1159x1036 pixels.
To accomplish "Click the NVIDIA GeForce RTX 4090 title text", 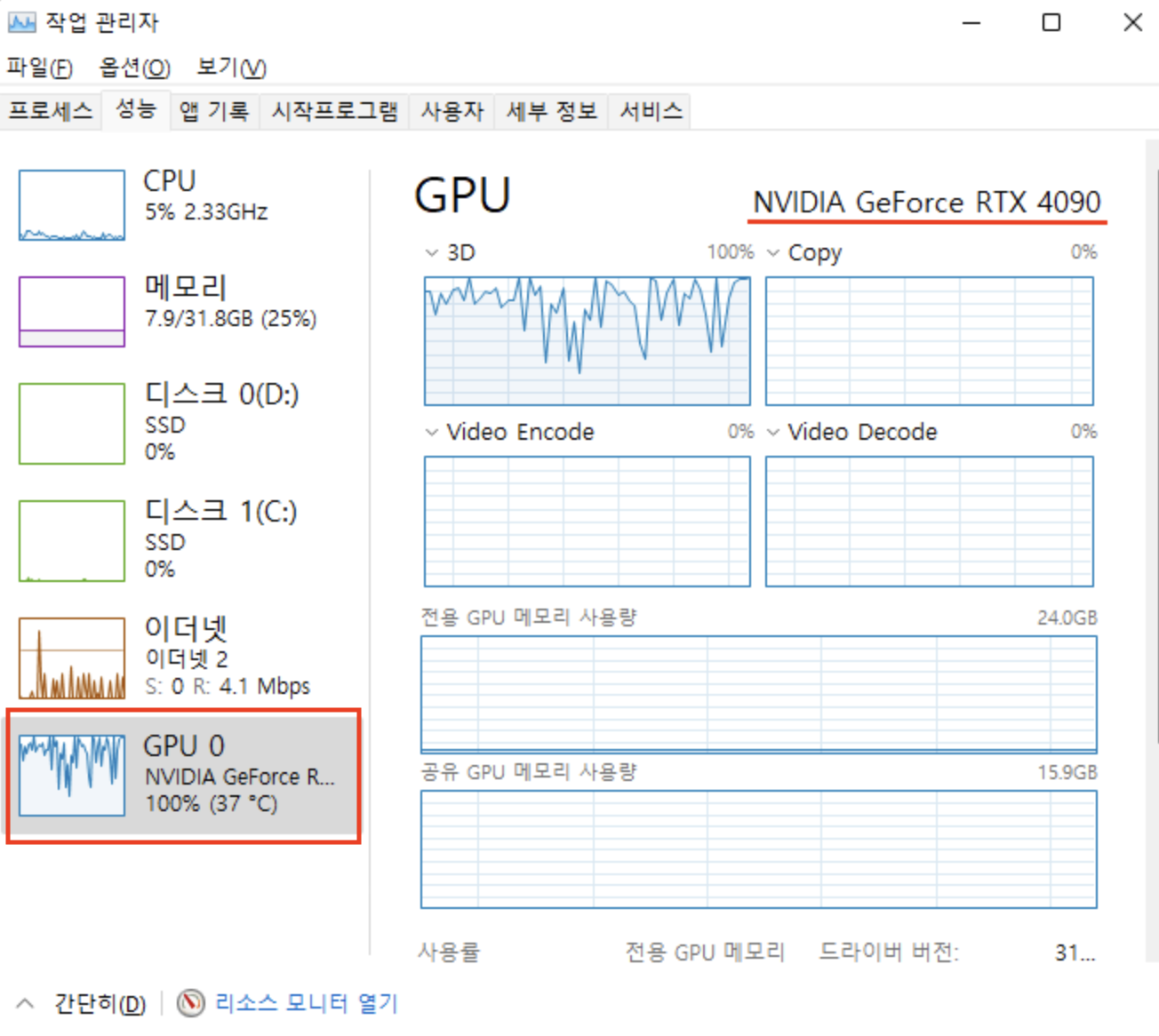I will [x=927, y=203].
